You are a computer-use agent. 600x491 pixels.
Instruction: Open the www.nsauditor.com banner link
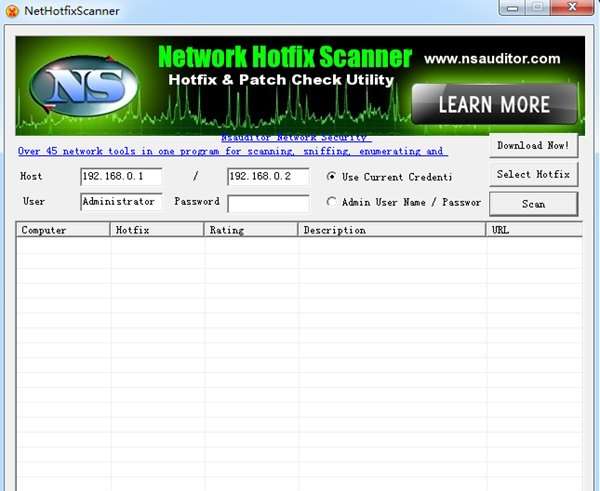492,59
